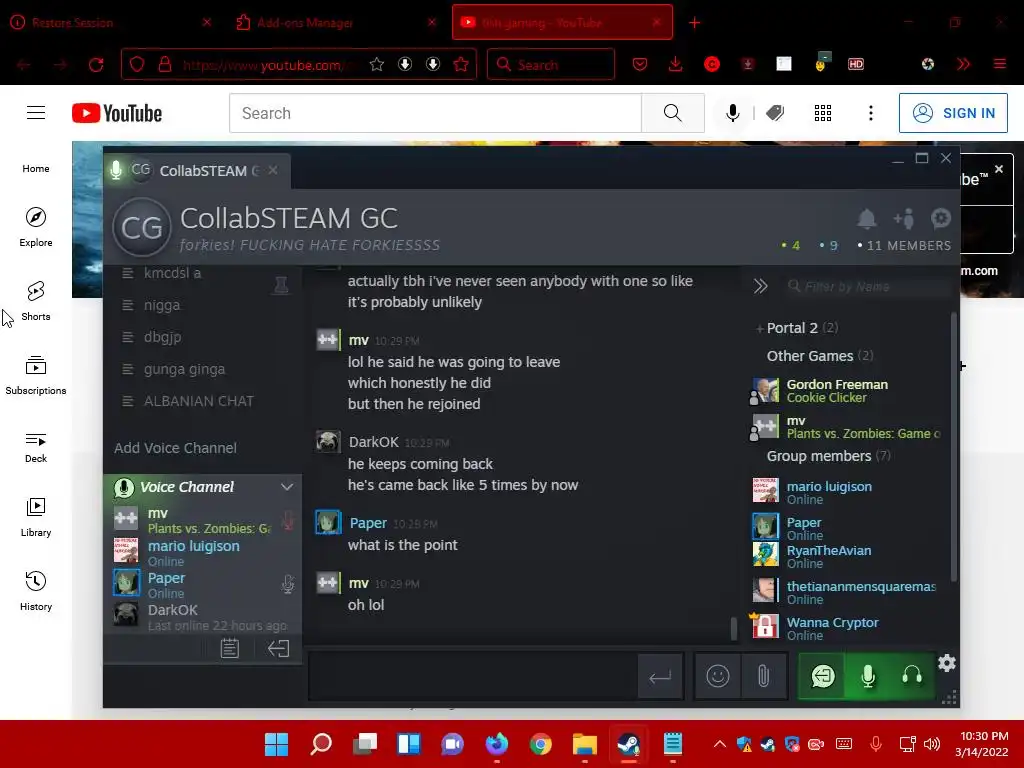Open the Deck sidebar item

36,447
